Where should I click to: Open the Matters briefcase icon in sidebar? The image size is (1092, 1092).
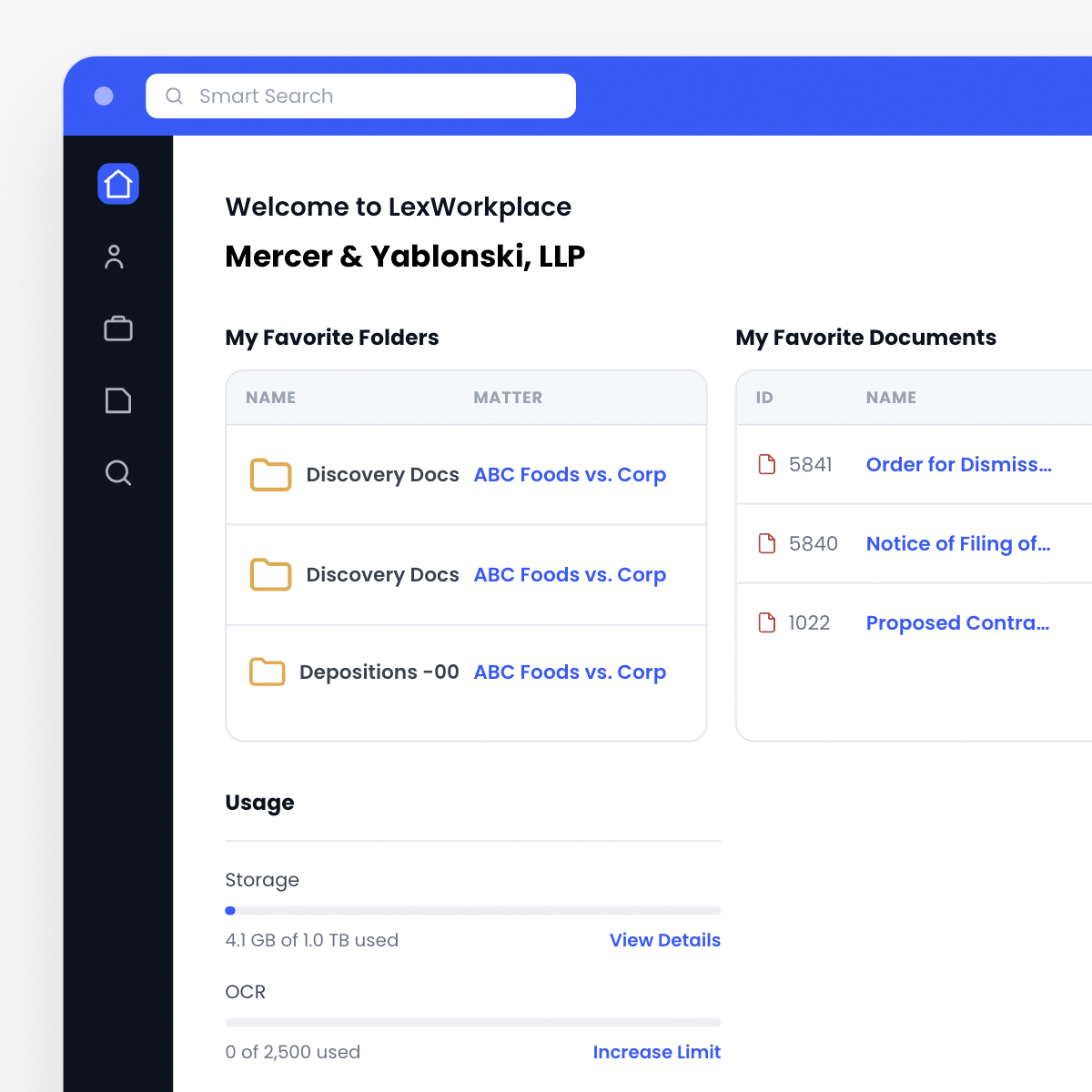point(118,329)
